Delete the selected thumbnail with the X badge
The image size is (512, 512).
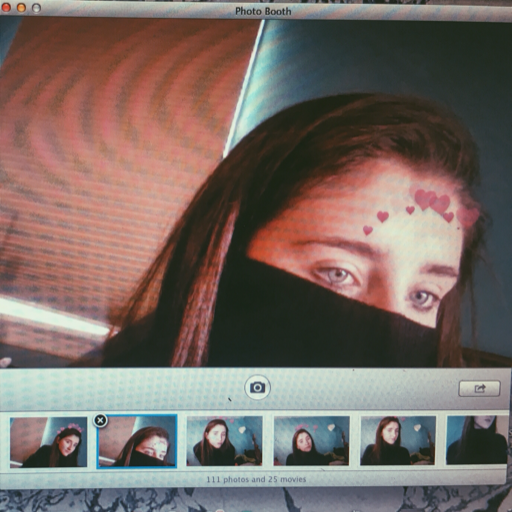point(100,420)
